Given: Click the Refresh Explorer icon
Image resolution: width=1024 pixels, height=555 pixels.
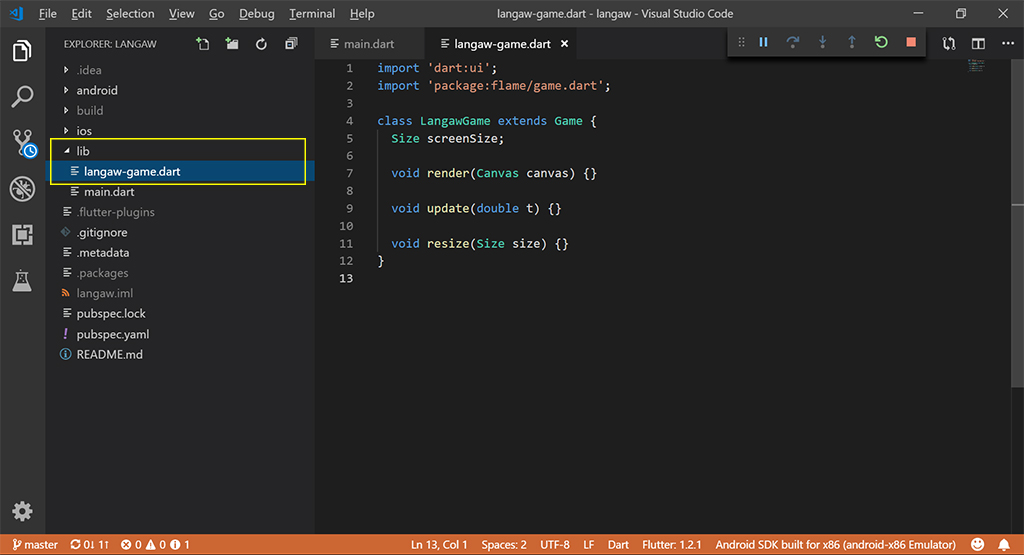Looking at the screenshot, I should 261,44.
